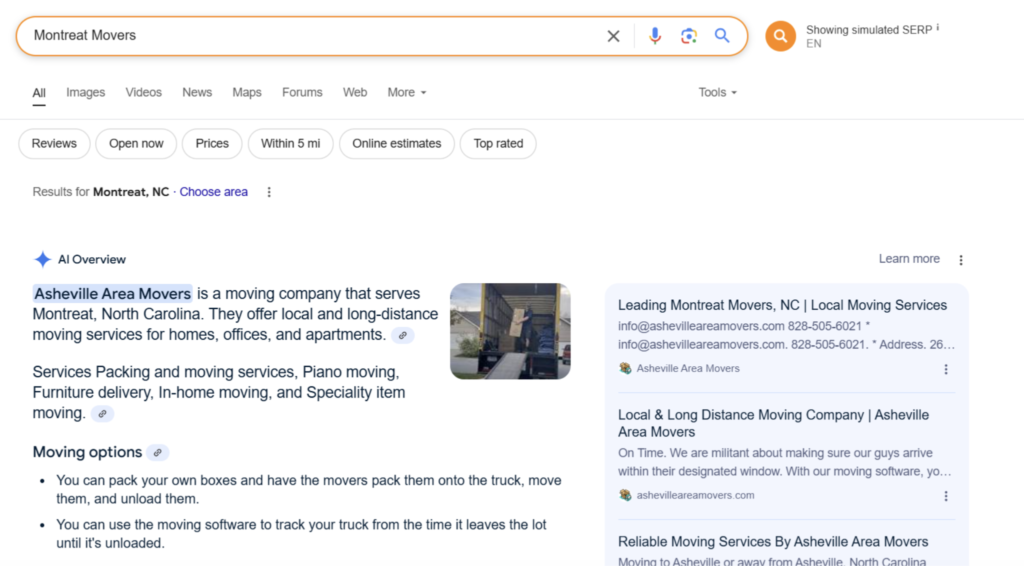Image resolution: width=1024 pixels, height=566 pixels.
Task: Click the orange simulated SERP search icon
Action: pos(780,36)
